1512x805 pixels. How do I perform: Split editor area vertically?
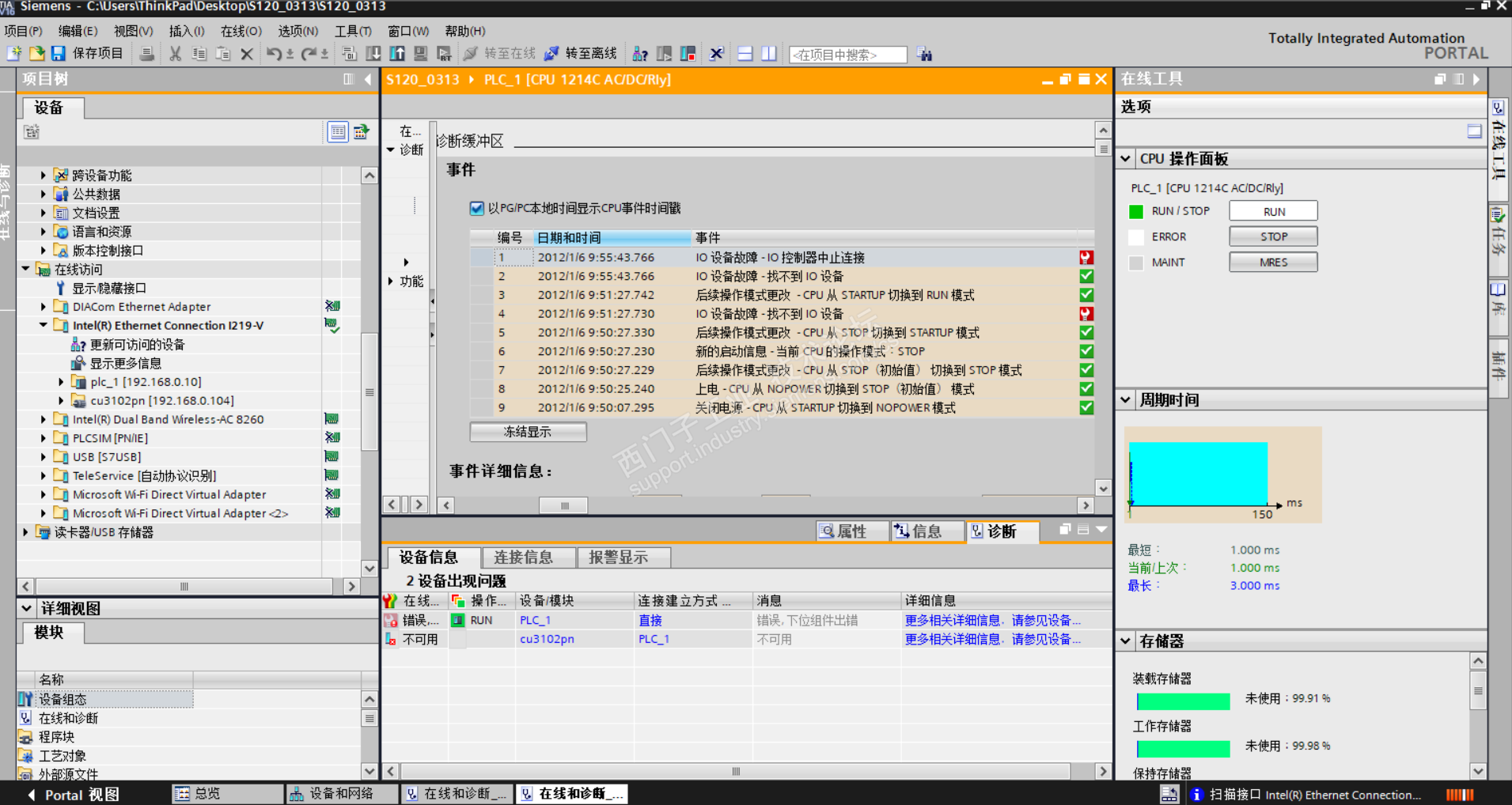tap(768, 54)
